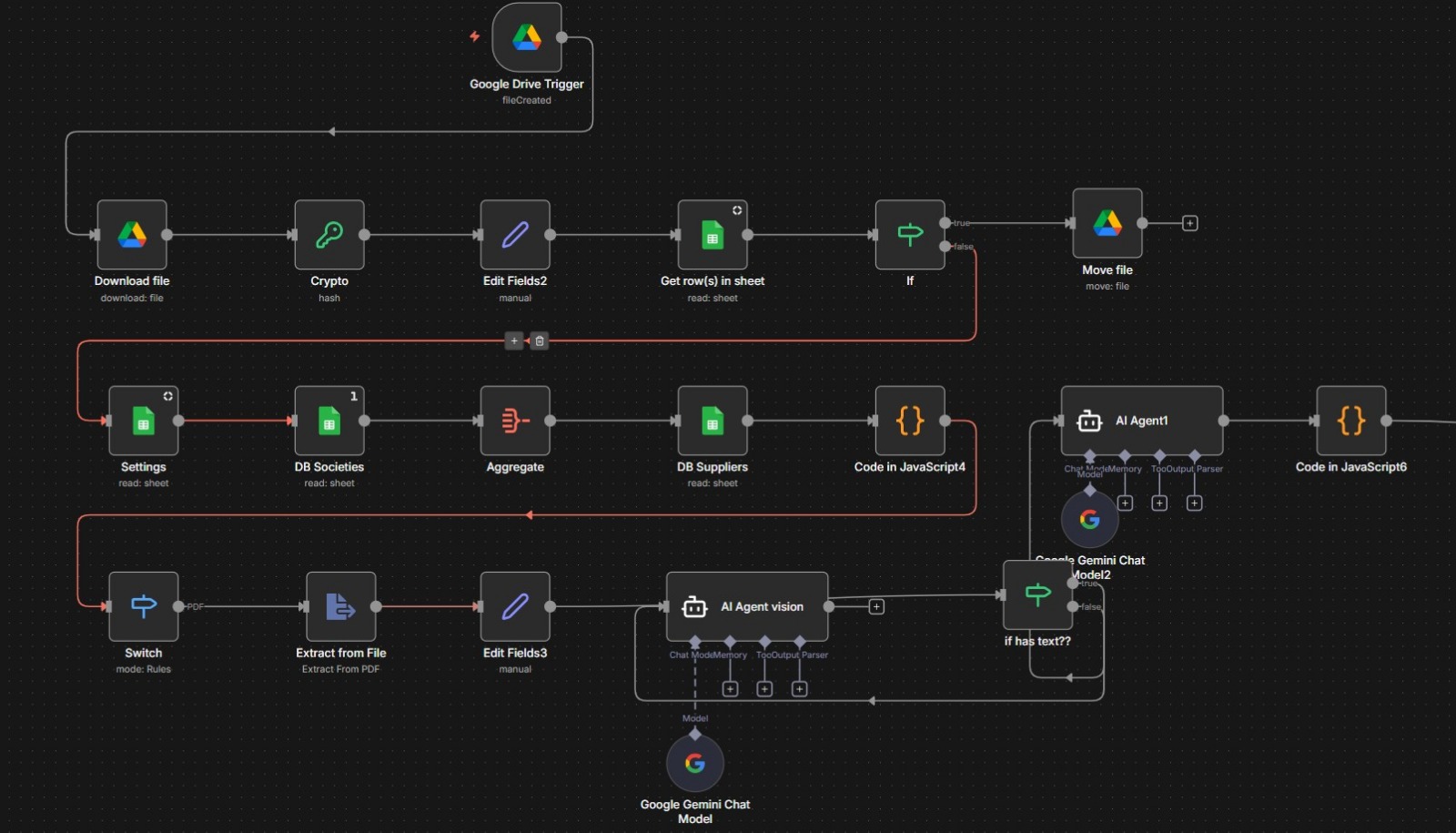The width and height of the screenshot is (1456, 833).
Task: Click the 'mode: Rules' subtitle under Switch
Action: point(144,669)
